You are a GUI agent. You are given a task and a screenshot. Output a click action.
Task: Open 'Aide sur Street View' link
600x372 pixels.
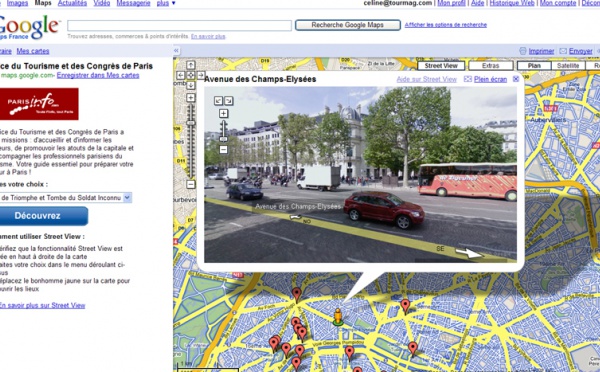point(427,79)
